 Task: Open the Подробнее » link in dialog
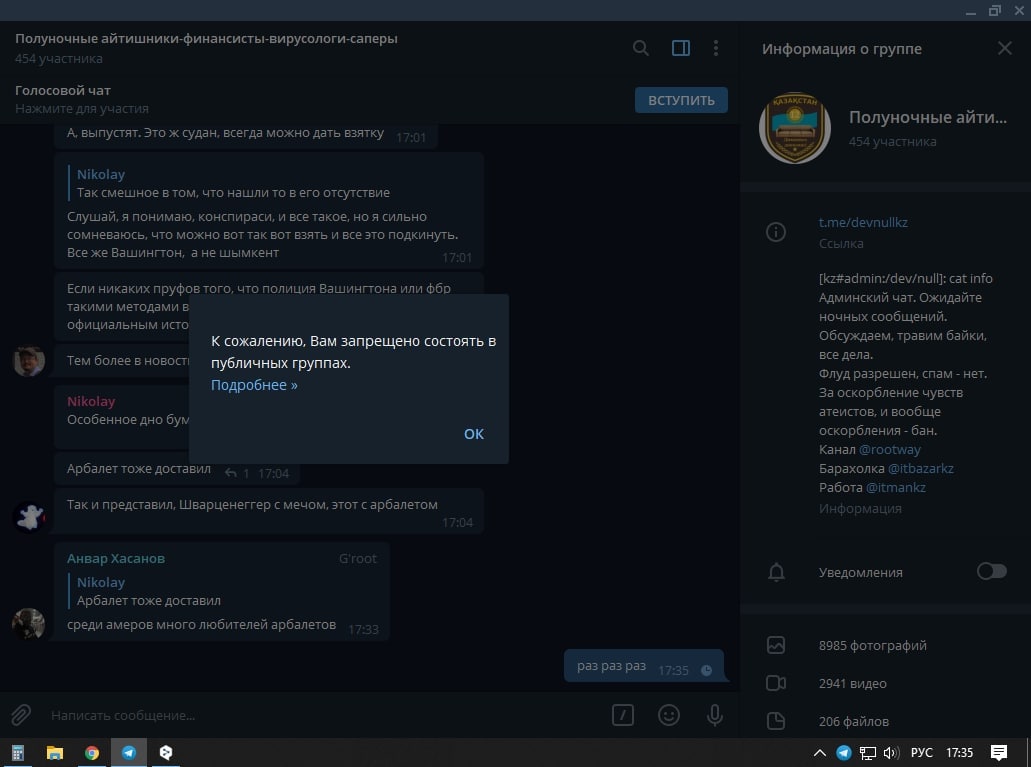coord(254,385)
